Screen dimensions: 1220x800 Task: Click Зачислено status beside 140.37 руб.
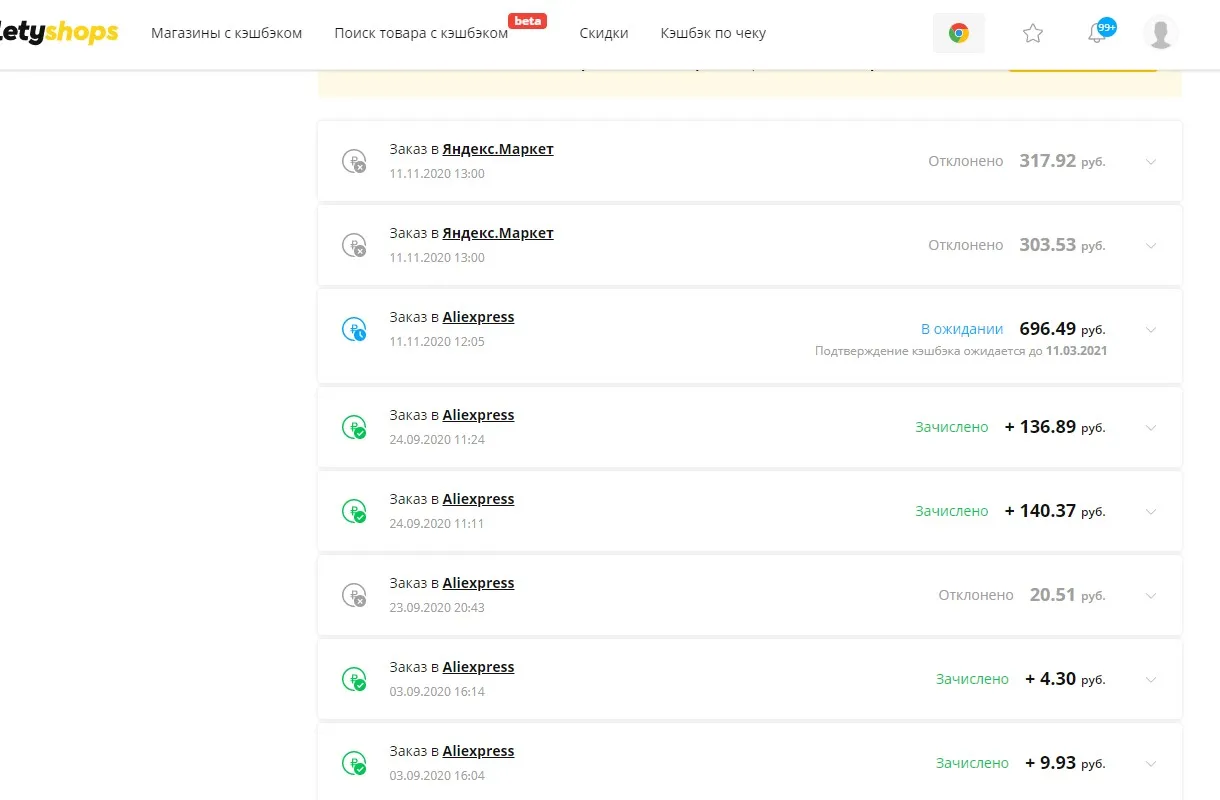pos(952,511)
